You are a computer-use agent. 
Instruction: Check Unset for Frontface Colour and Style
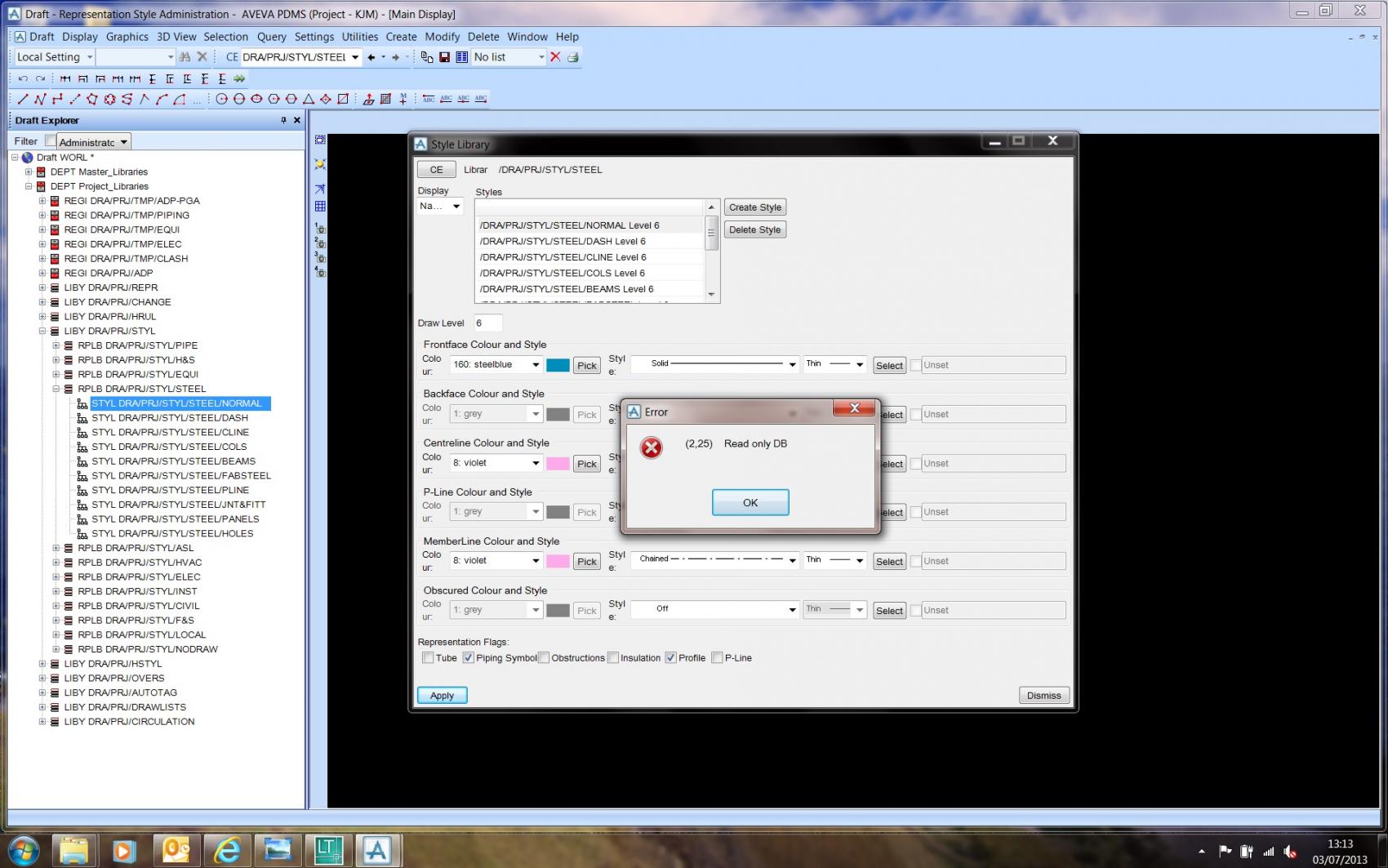click(916, 365)
